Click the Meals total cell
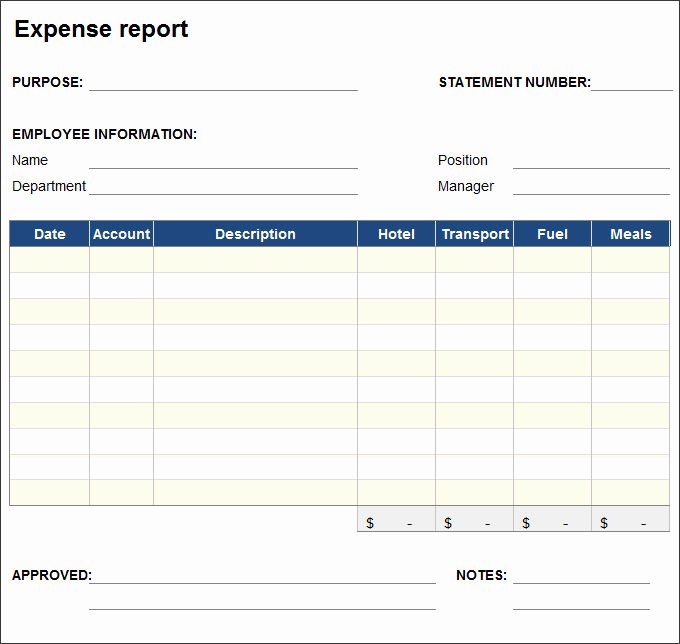Viewport: 680px width, 644px height. click(631, 519)
